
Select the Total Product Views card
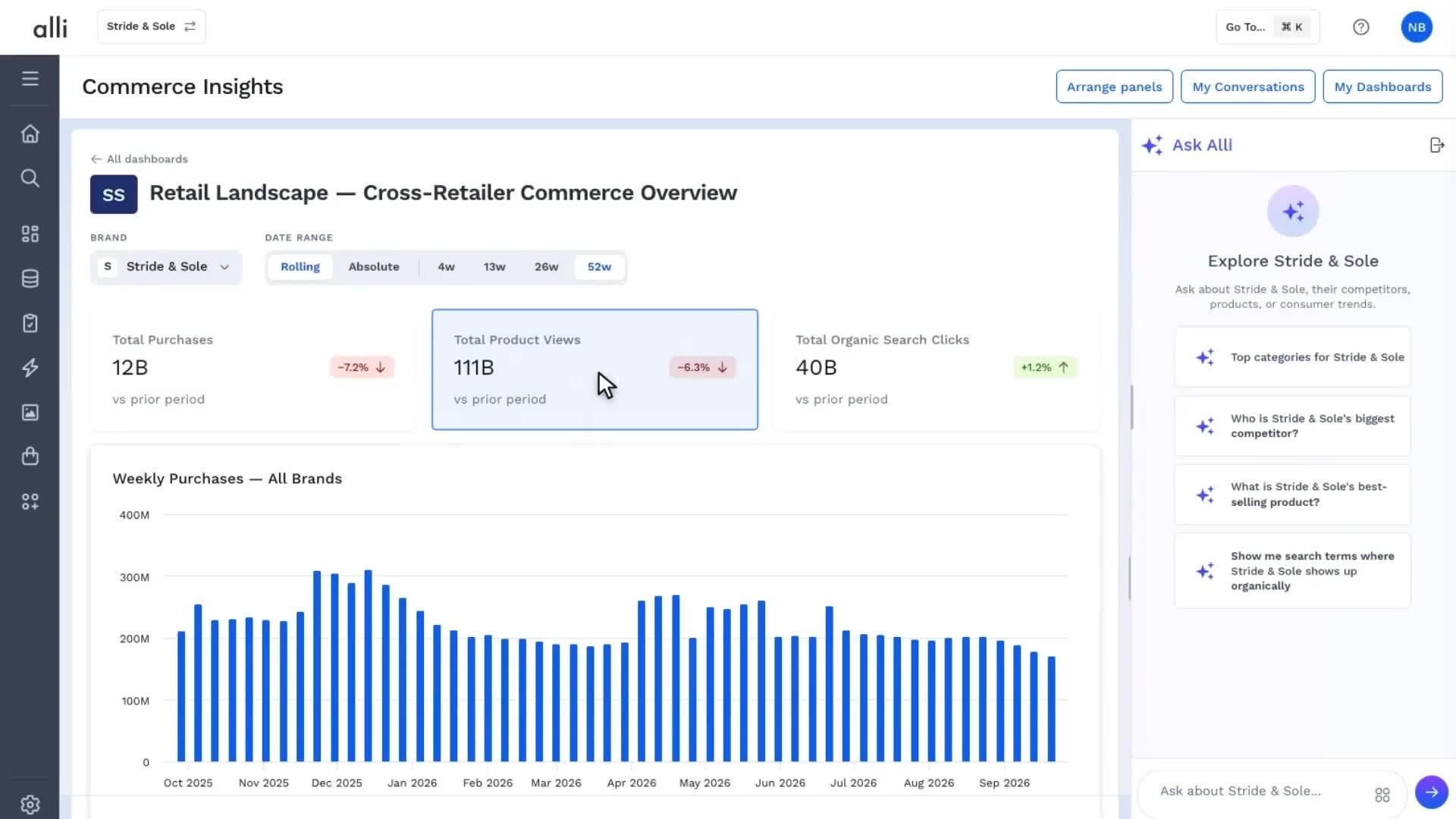point(595,369)
